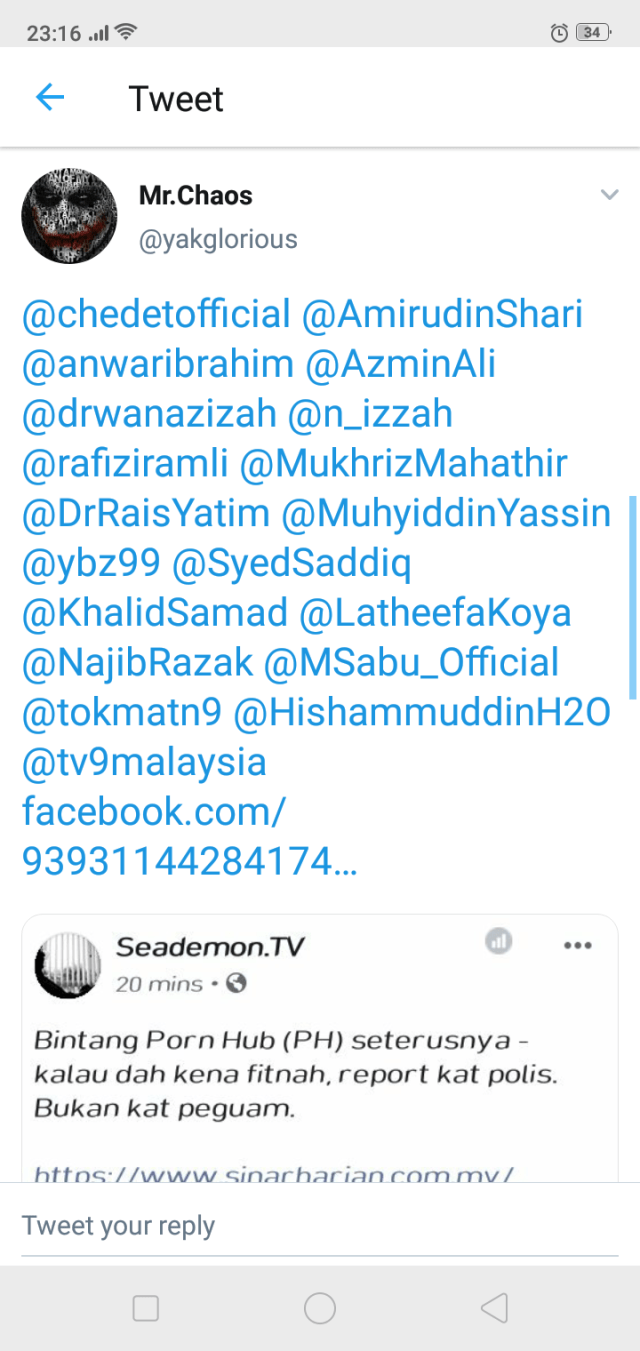Open three-dot menu on Seademon.TV post
Screen dimensions: 640x1351
click(578, 946)
